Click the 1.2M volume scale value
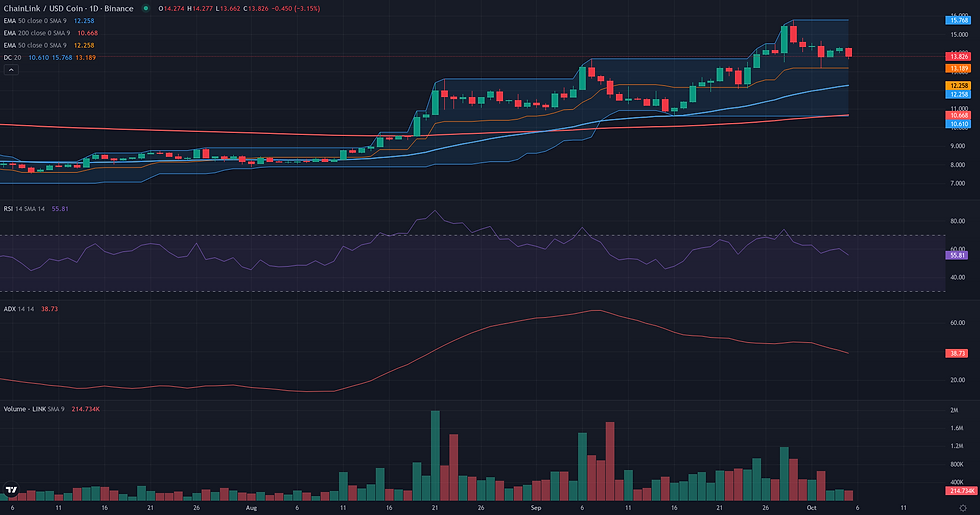 tap(957, 446)
